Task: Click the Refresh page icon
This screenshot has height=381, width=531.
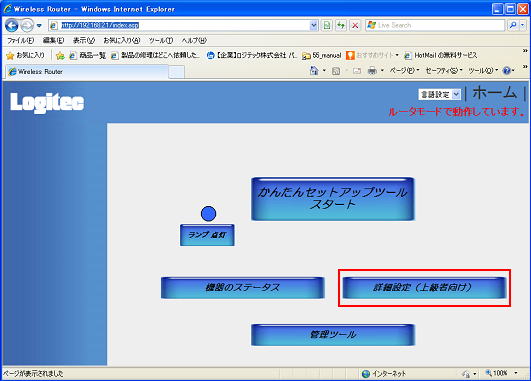Action: click(x=341, y=25)
